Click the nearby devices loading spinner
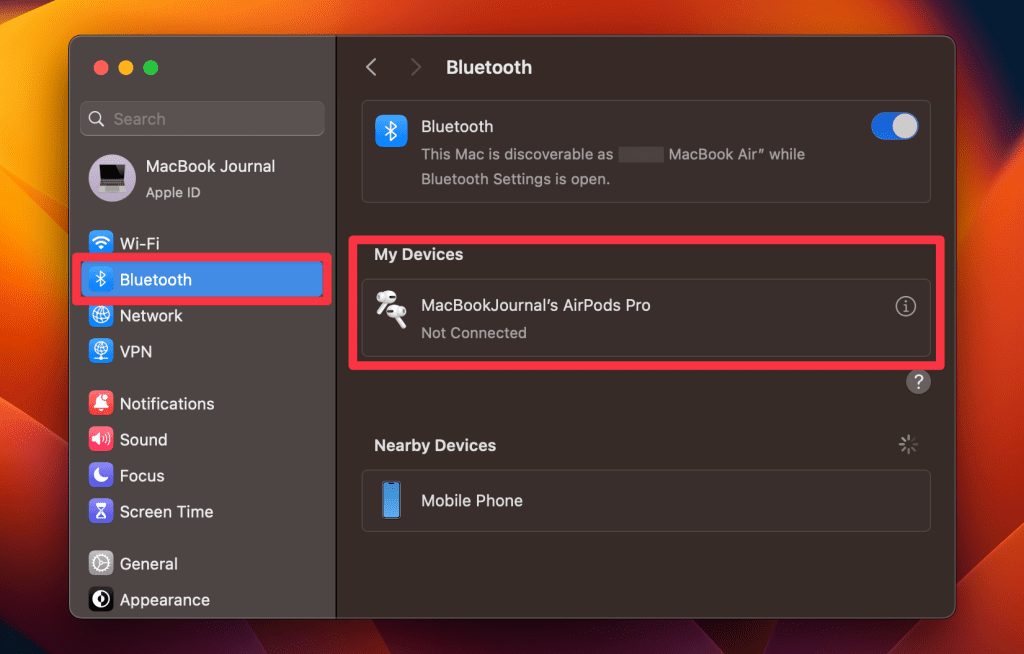 click(908, 444)
